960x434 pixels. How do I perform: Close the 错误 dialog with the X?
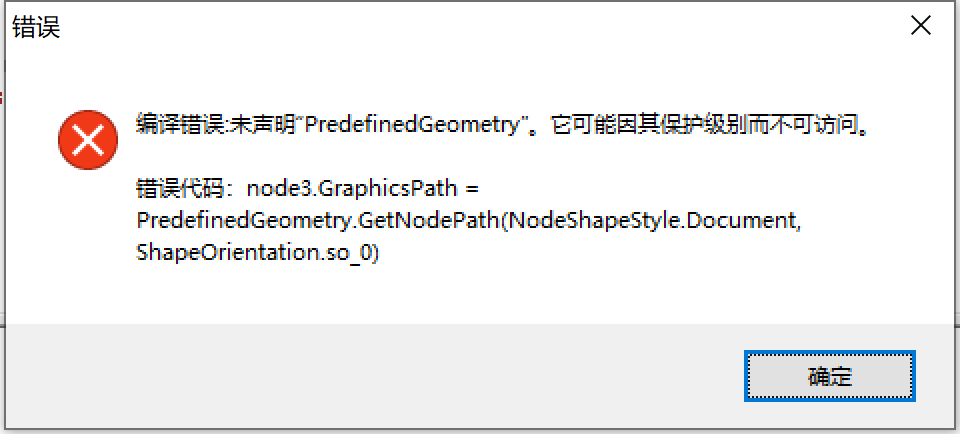pos(921,26)
